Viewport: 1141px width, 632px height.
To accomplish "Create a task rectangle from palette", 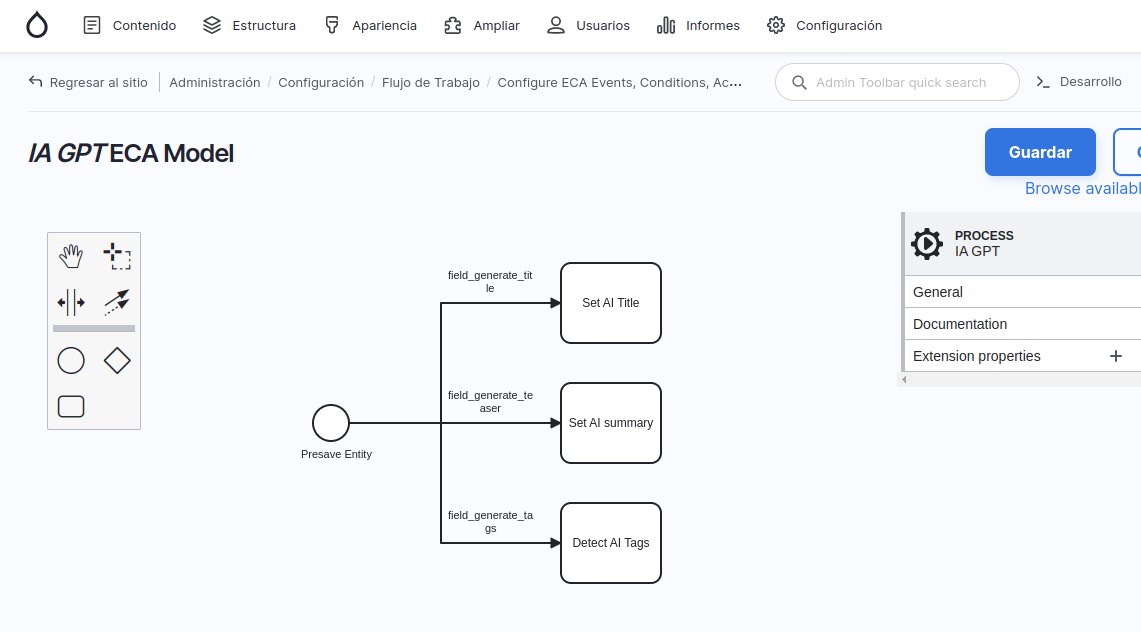I will (71, 406).
